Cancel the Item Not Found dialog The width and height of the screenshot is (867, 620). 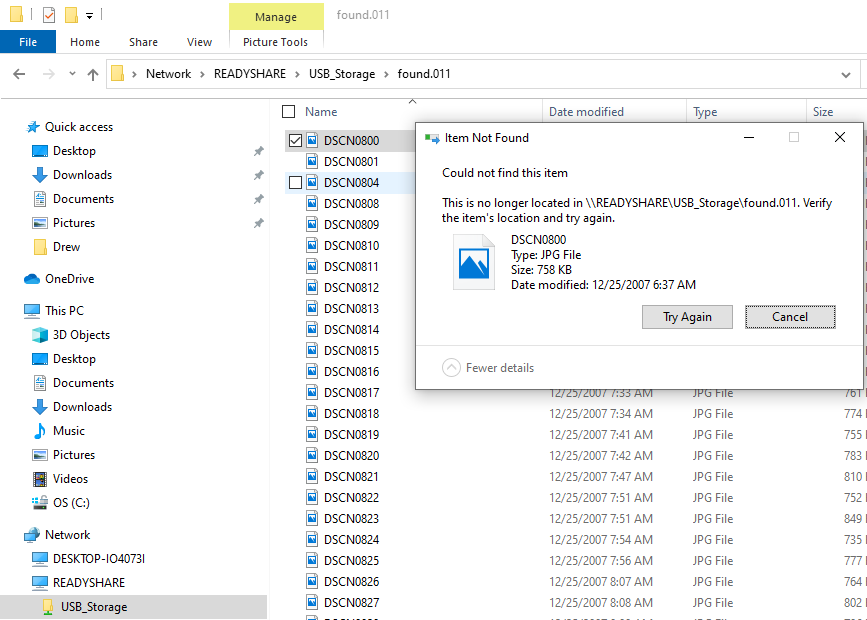tap(790, 317)
